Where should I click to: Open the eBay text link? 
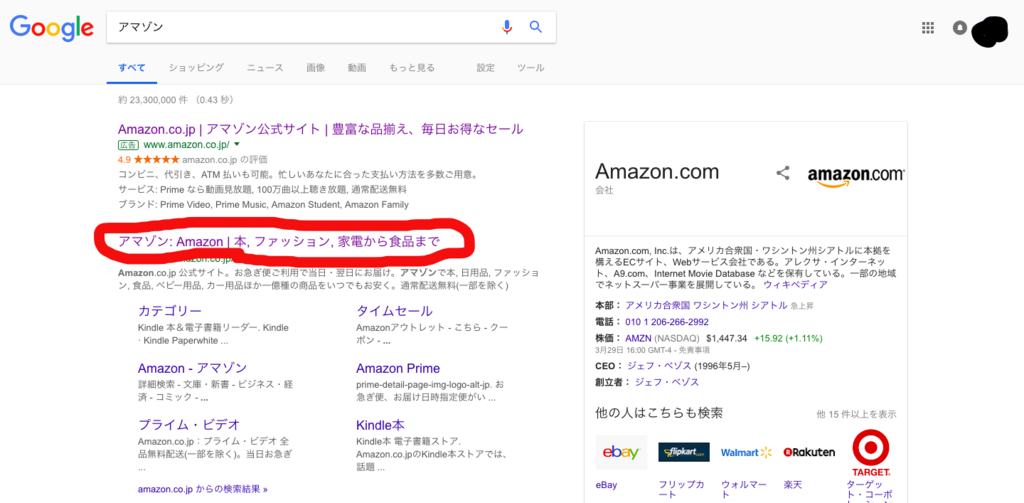(606, 485)
